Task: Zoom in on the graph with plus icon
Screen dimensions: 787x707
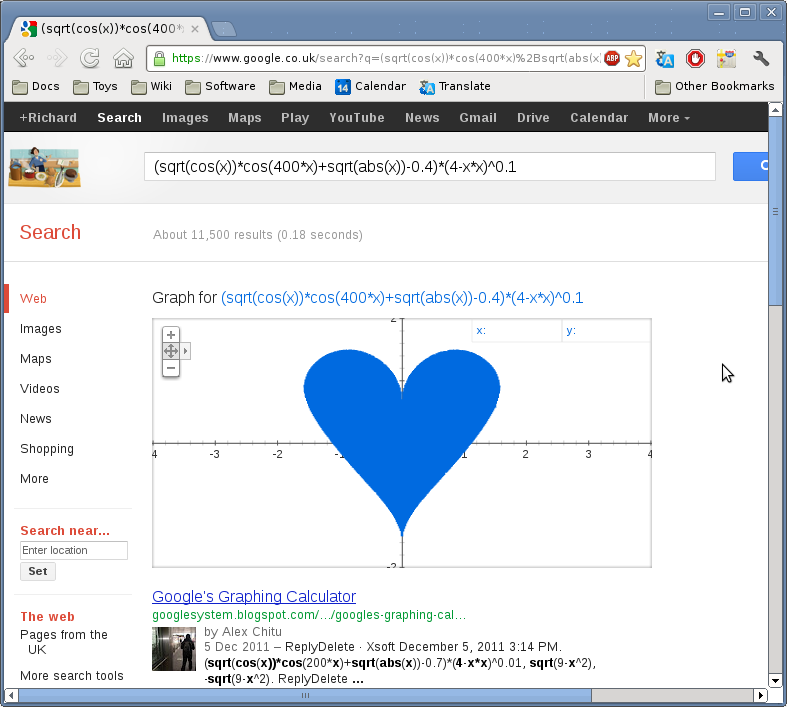Action: pos(171,335)
